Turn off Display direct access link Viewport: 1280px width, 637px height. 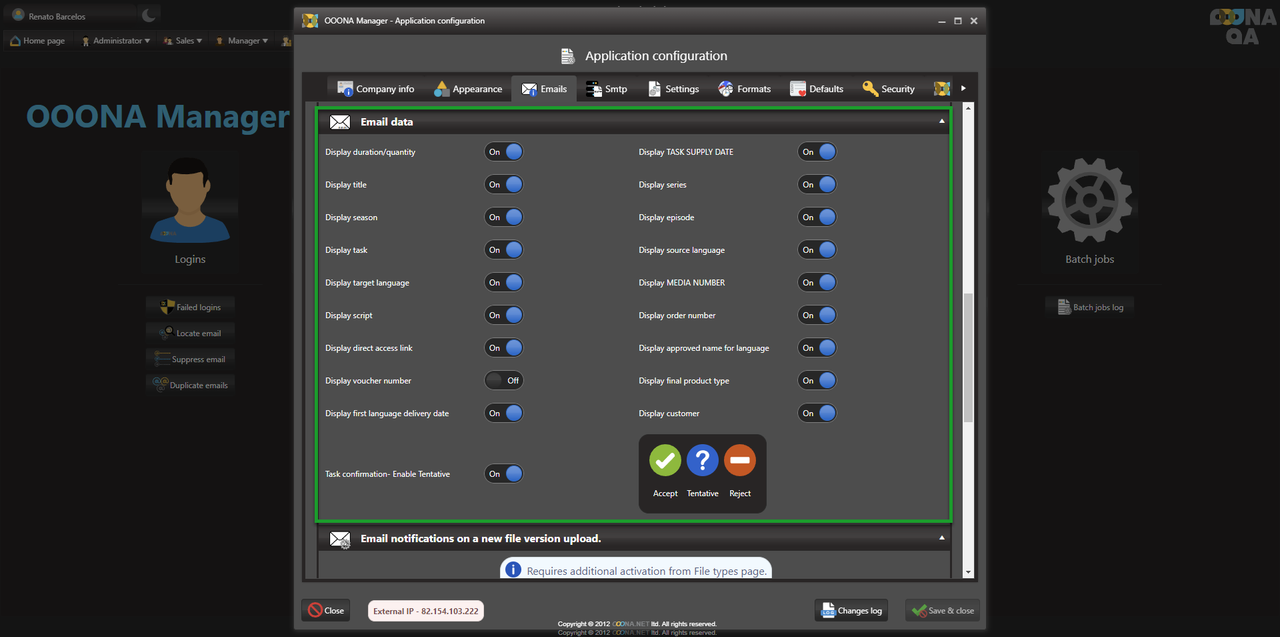point(503,348)
